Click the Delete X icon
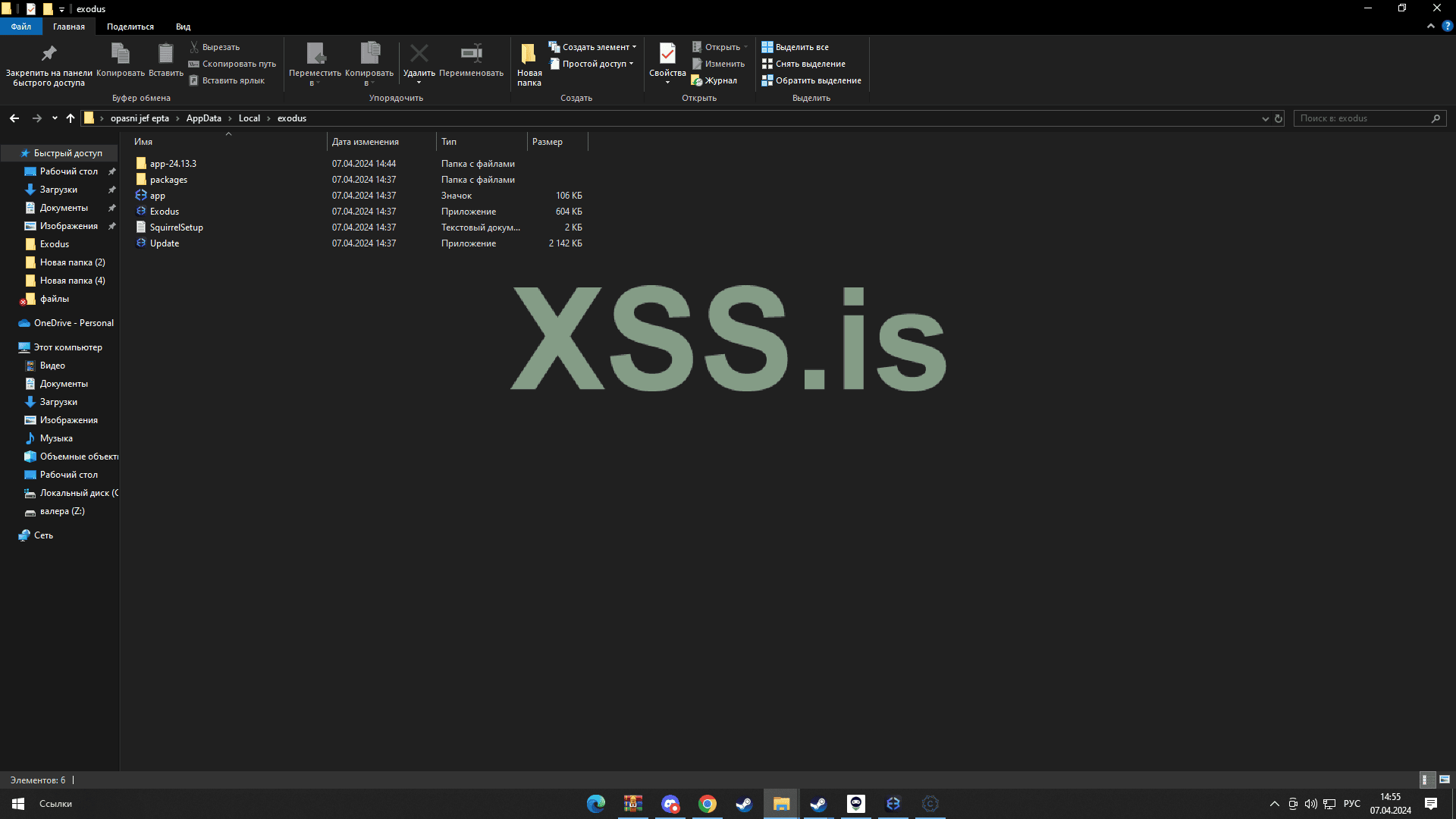 419,54
